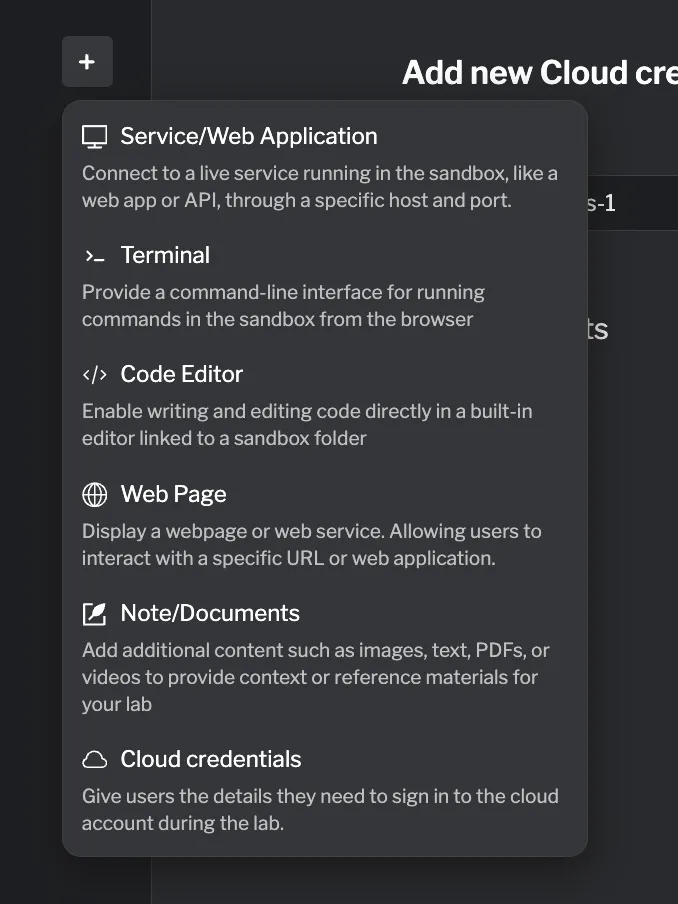Image resolution: width=678 pixels, height=904 pixels.
Task: Choose Service/Web Application from the menu
Action: [x=249, y=135]
